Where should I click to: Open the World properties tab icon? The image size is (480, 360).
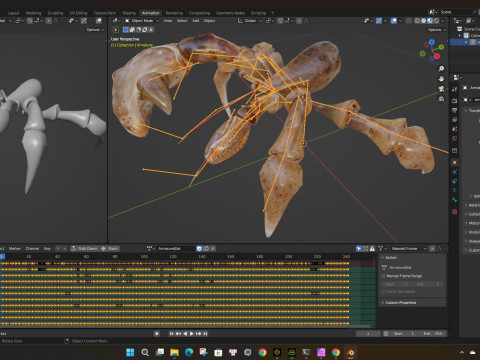pyautogui.click(x=455, y=138)
